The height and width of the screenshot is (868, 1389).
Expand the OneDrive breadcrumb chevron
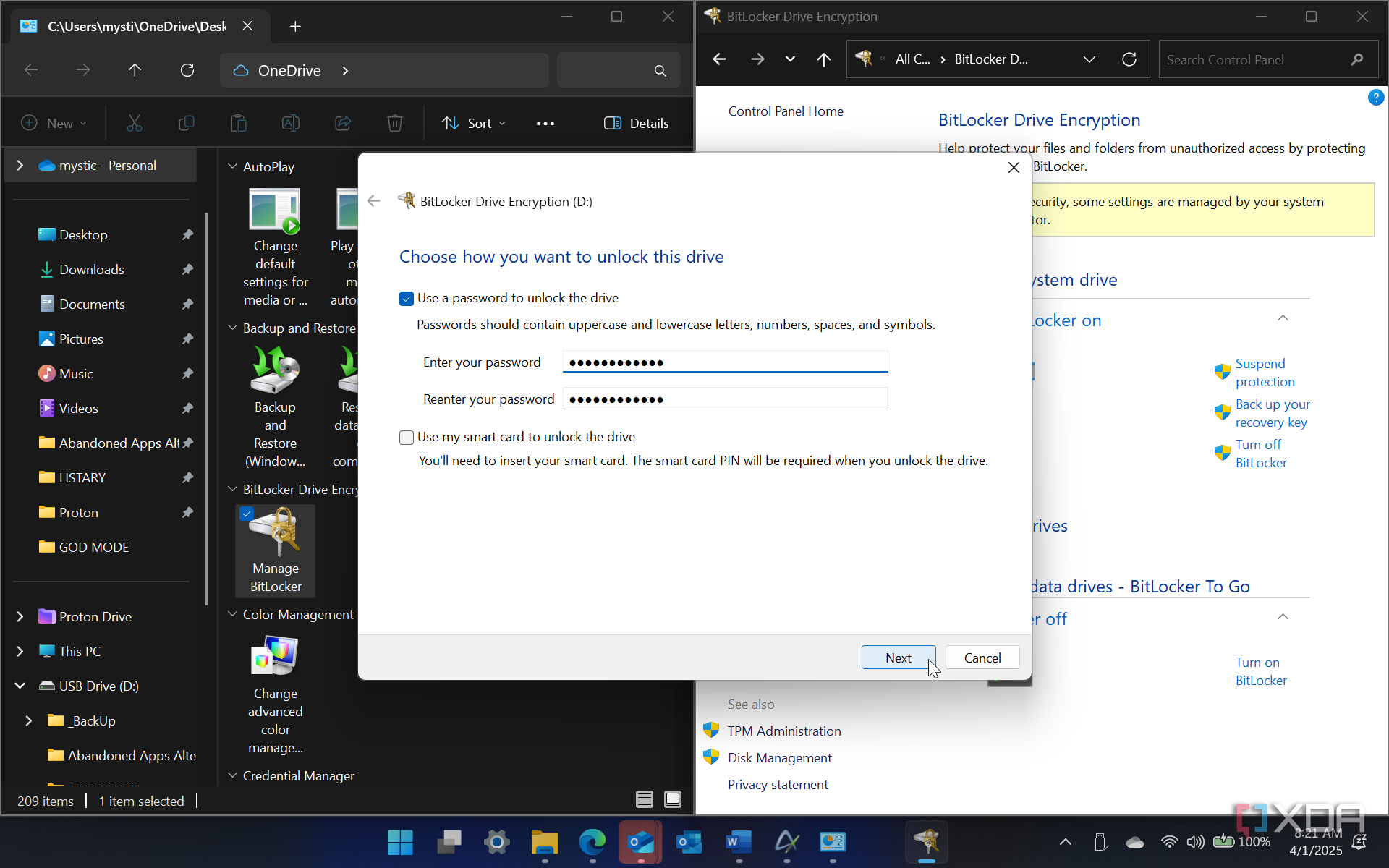[345, 71]
